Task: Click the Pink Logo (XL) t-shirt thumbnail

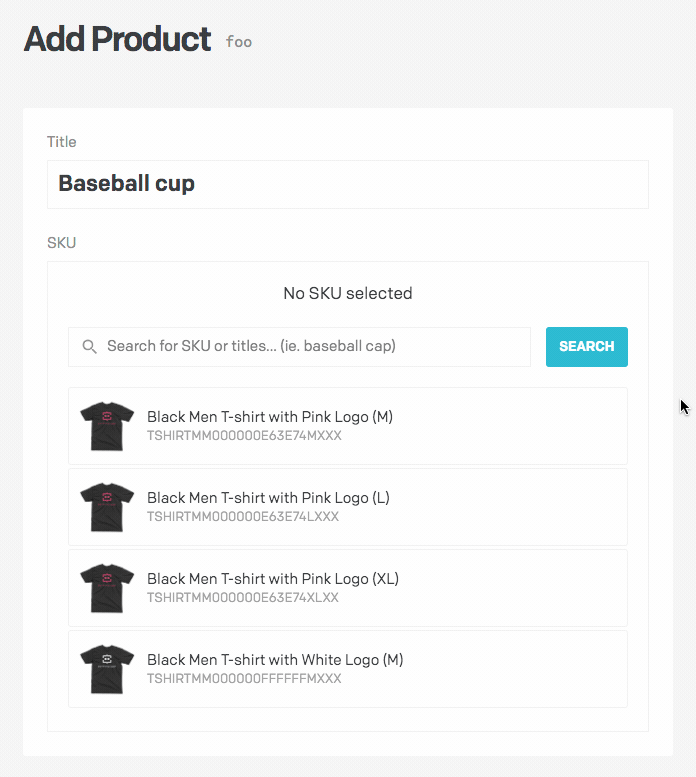Action: [x=107, y=588]
